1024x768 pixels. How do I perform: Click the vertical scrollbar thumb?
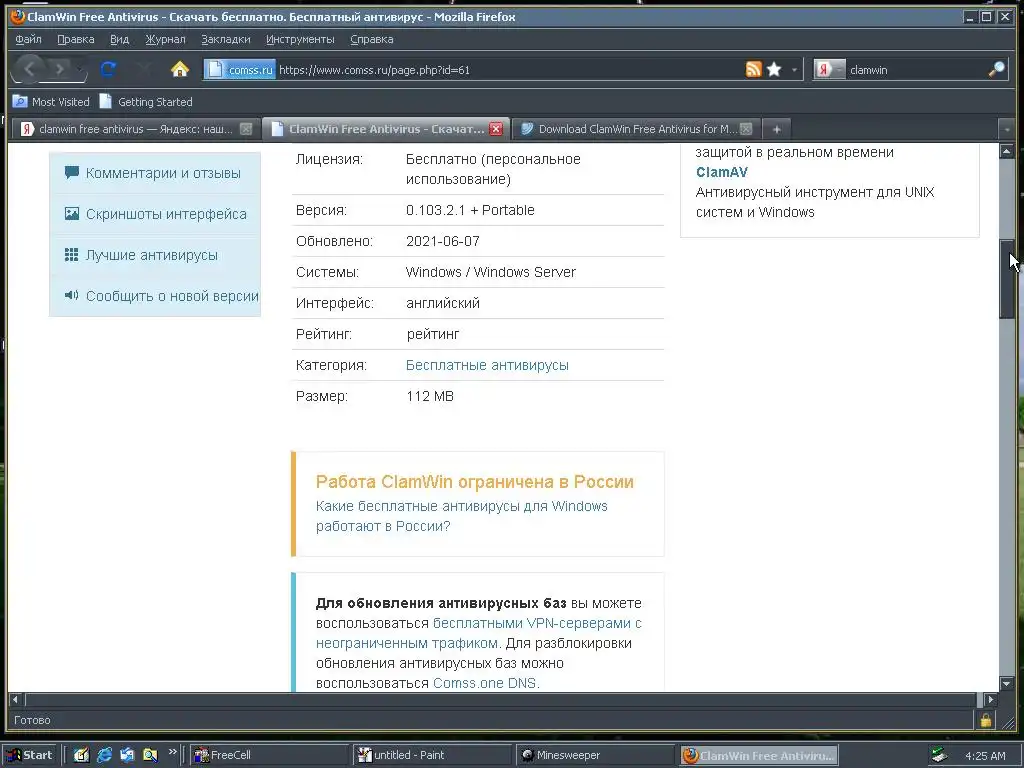tap(1006, 280)
